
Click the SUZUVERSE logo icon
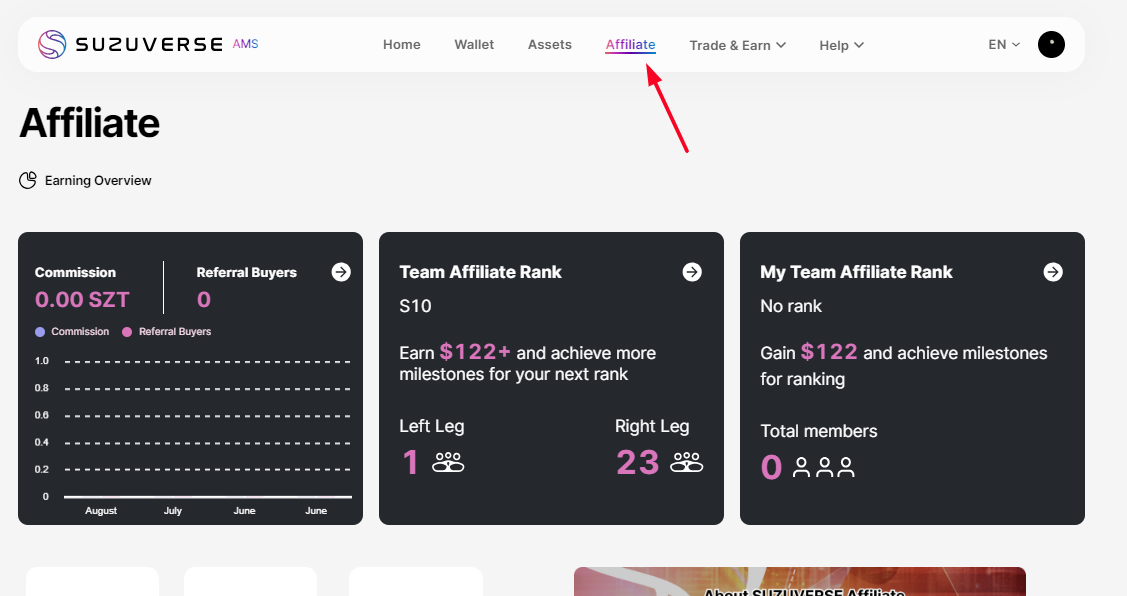click(x=52, y=44)
